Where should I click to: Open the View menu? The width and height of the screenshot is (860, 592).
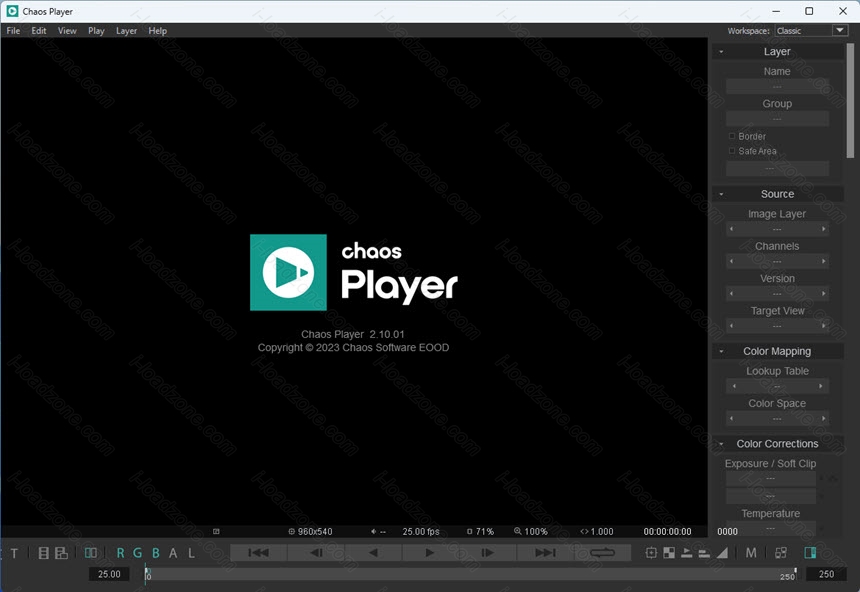[67, 31]
